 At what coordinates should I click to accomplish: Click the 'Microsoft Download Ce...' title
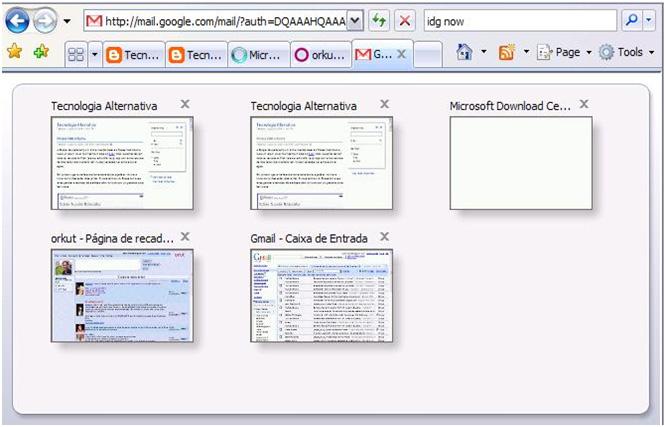click(x=510, y=106)
